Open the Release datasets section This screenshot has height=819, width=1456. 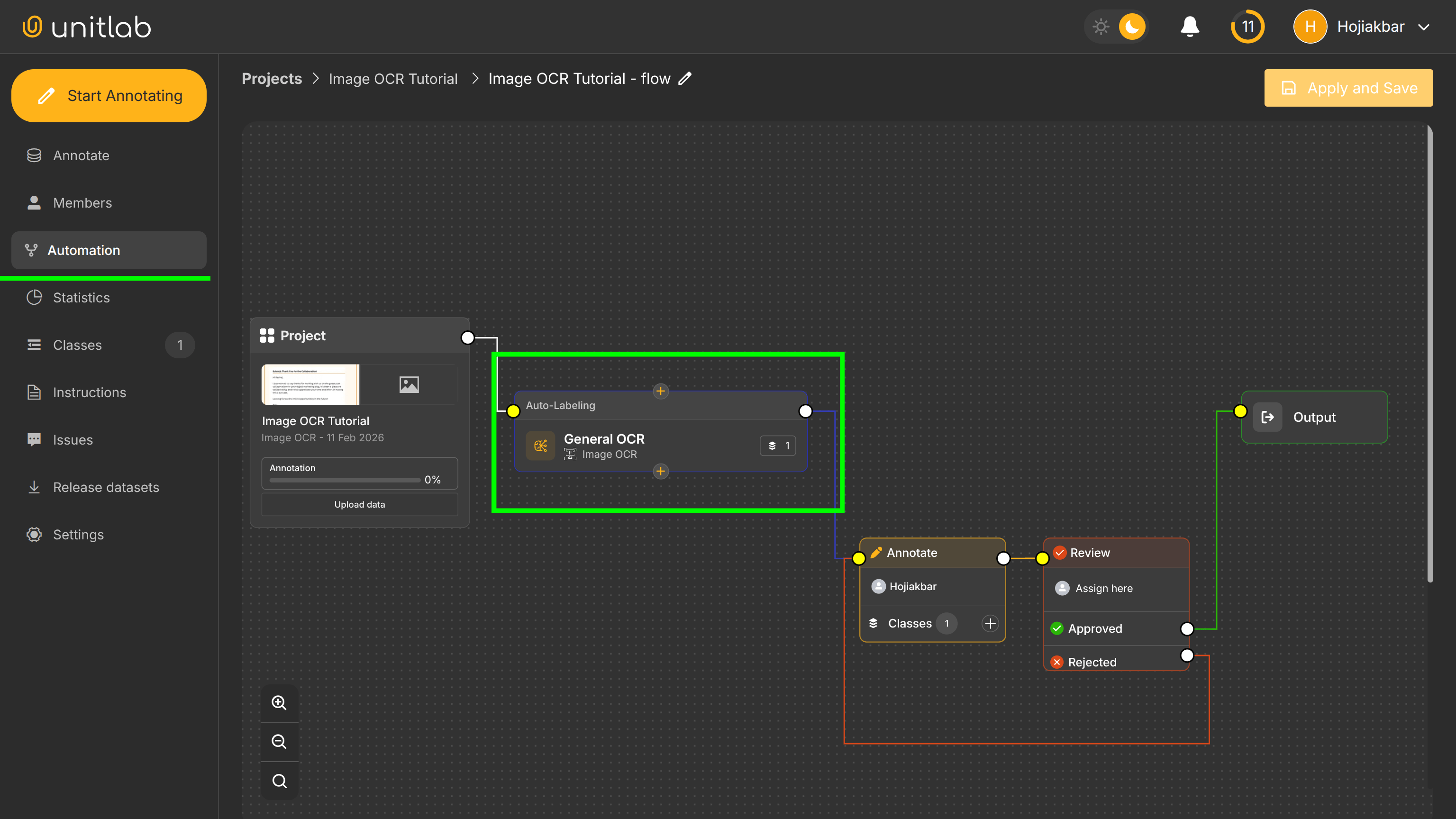(106, 487)
